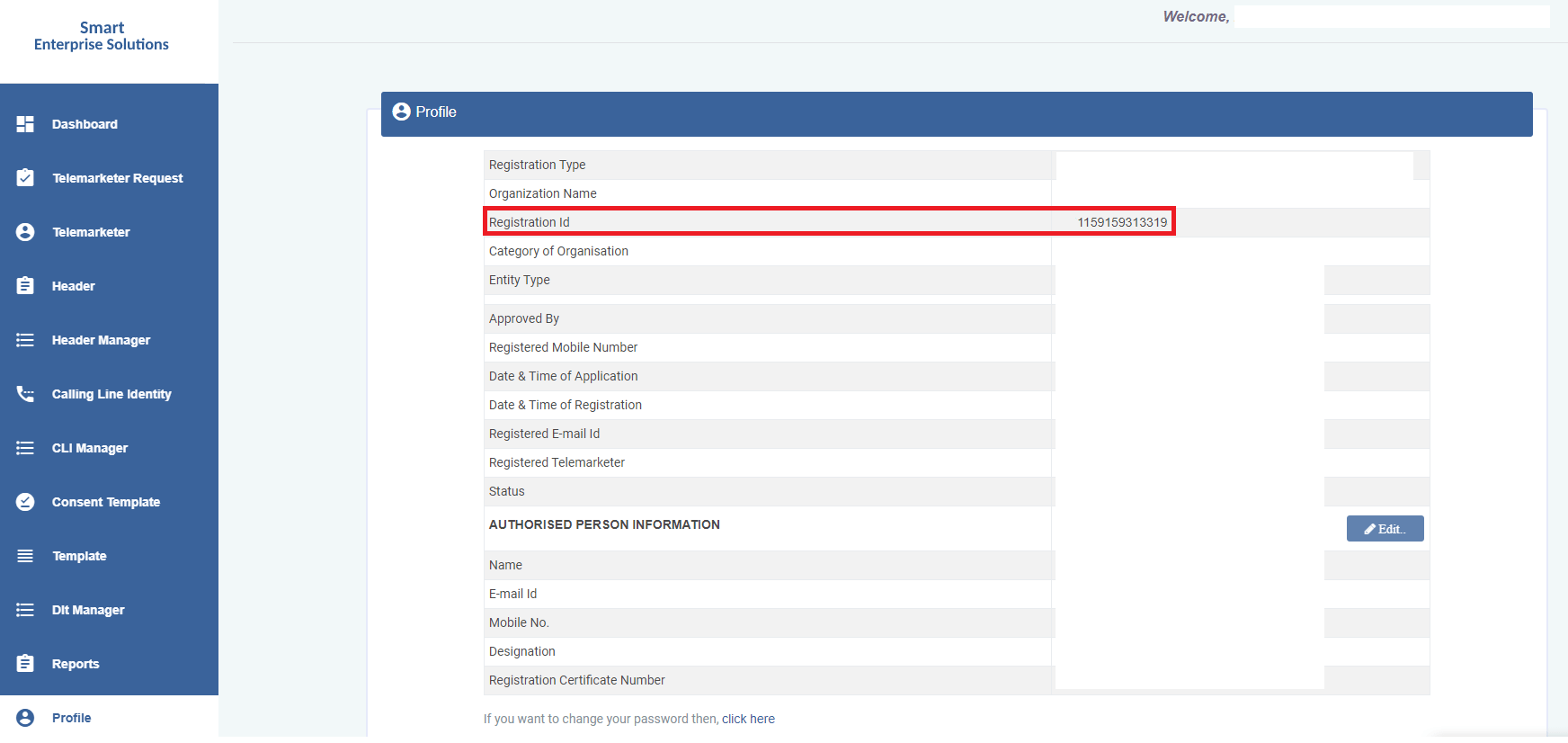Select the Registration Id value 1159159313319
The height and width of the screenshot is (743, 1568).
click(x=1122, y=222)
